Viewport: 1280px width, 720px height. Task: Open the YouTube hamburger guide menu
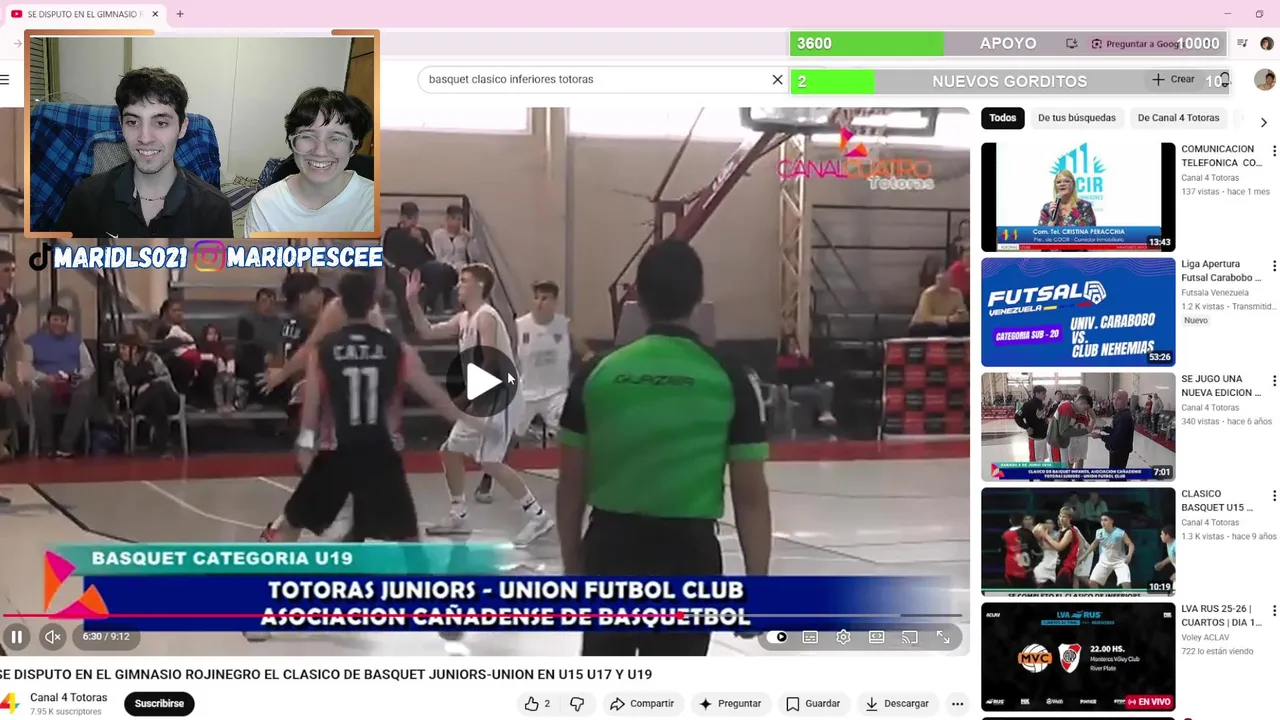(x=5, y=79)
